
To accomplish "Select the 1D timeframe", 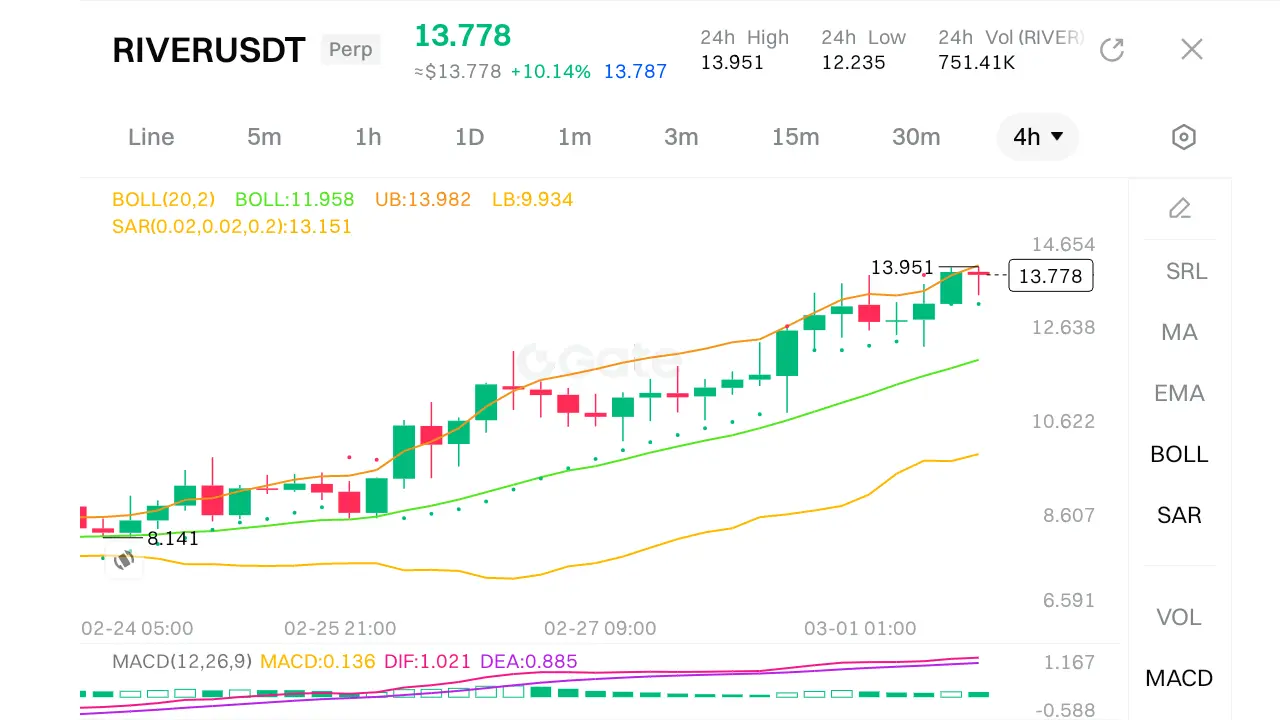I will pyautogui.click(x=469, y=137).
